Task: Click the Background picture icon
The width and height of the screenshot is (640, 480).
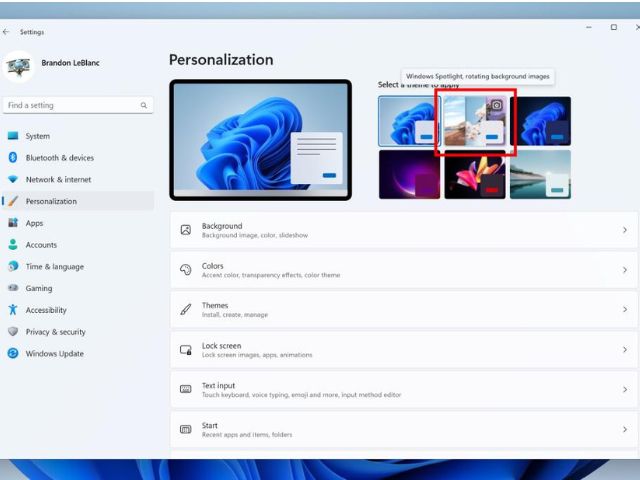Action: [186, 230]
